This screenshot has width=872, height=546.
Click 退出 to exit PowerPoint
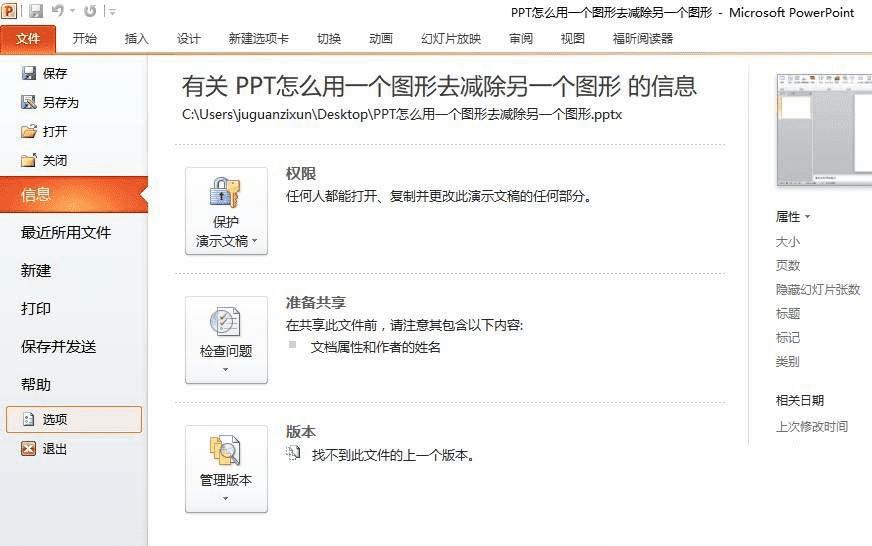44,449
